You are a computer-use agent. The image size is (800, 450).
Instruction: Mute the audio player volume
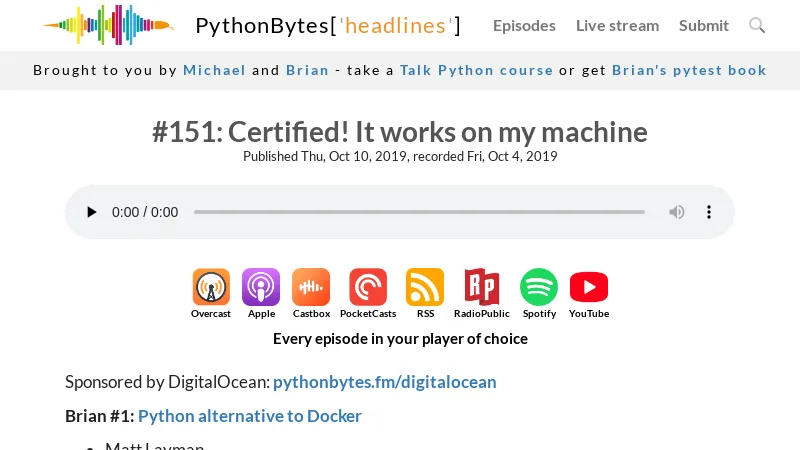(677, 212)
